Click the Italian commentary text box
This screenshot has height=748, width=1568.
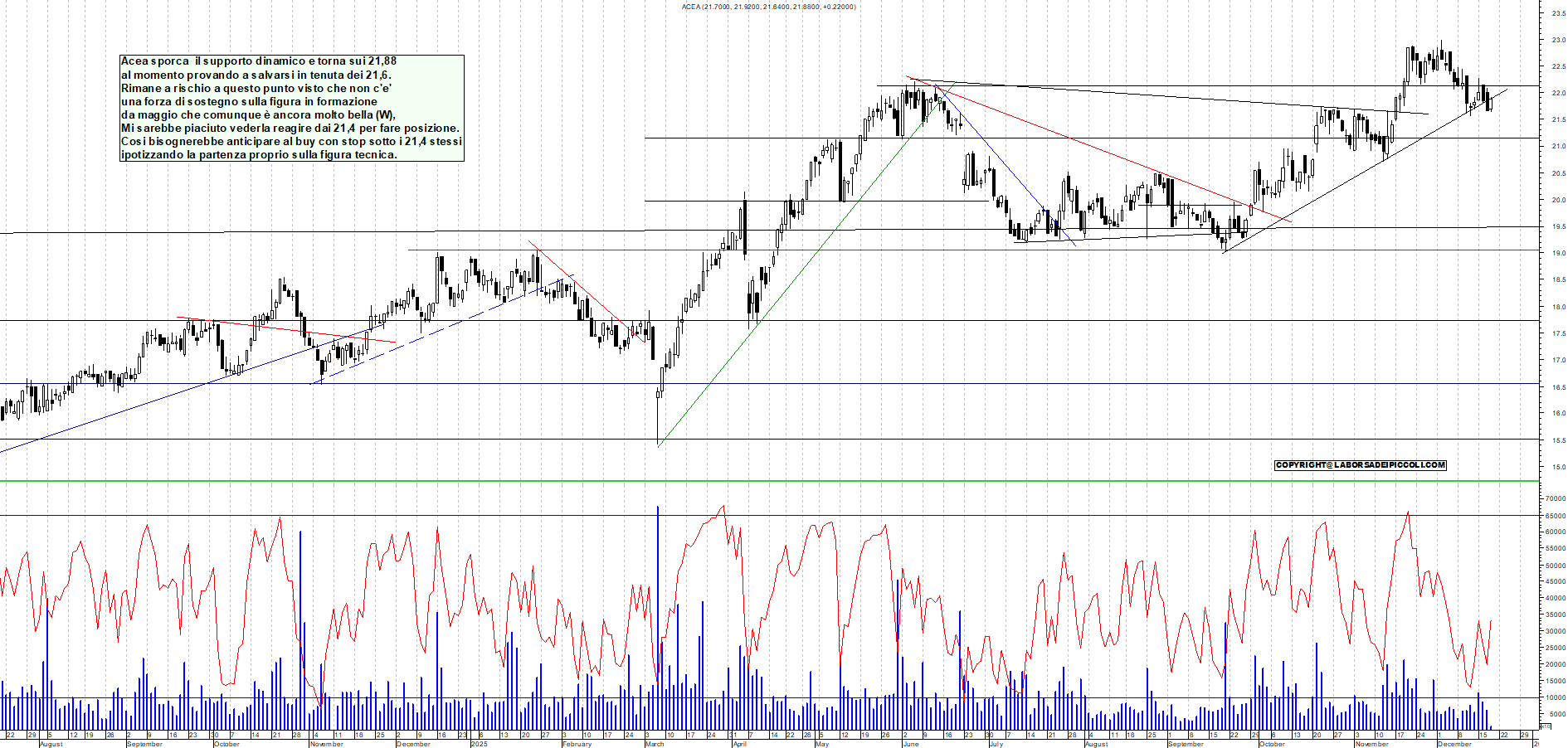point(292,108)
